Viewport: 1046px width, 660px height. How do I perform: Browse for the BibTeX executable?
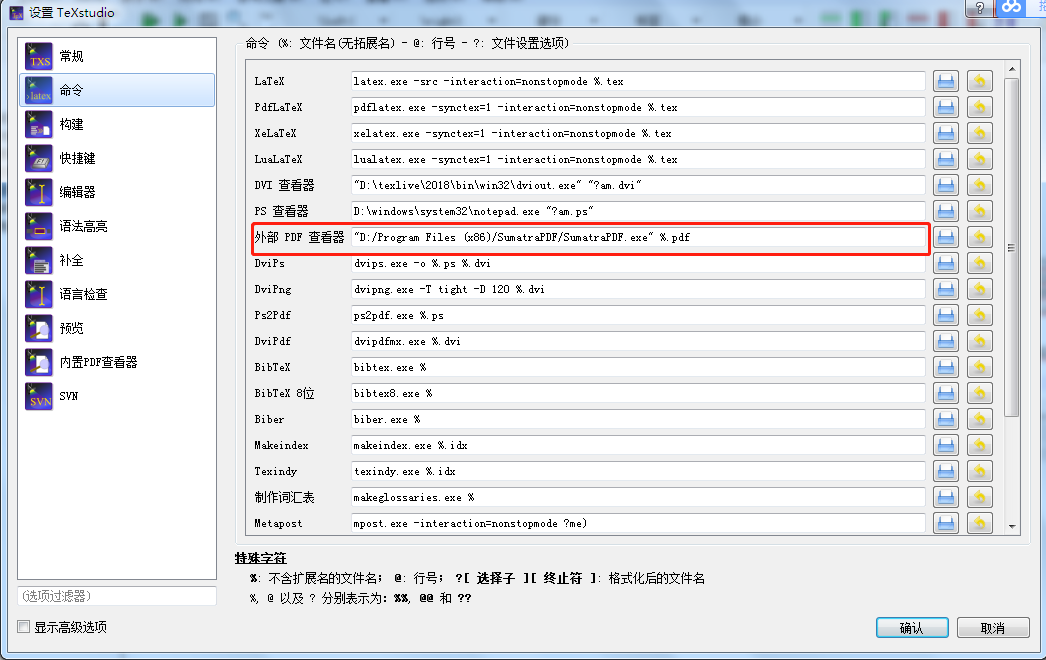(x=945, y=368)
